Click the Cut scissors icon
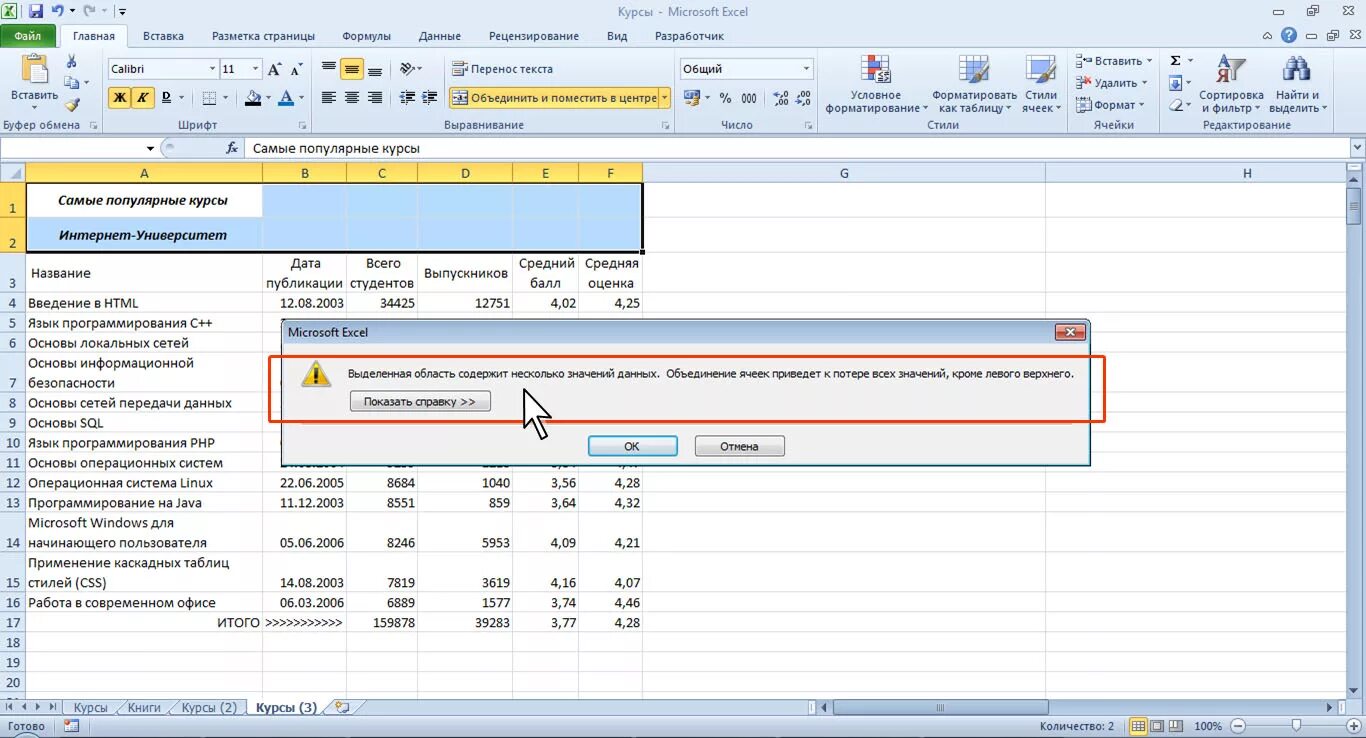Image resolution: width=1366 pixels, height=738 pixels. pyautogui.click(x=72, y=62)
